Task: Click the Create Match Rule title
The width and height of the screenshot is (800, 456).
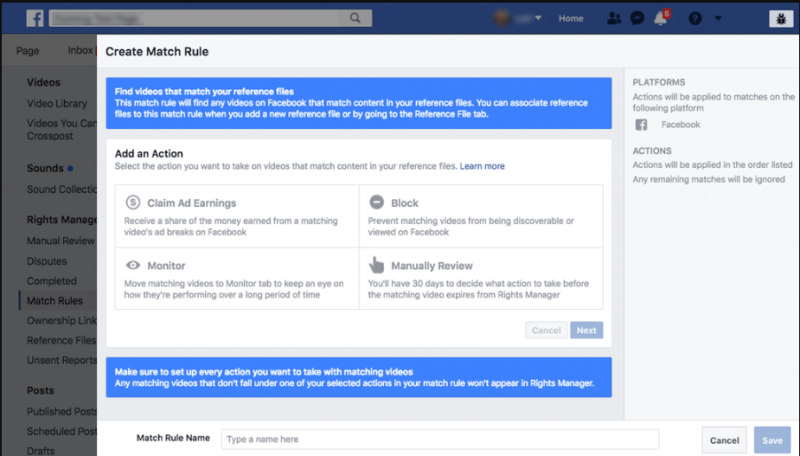Action: [x=157, y=52]
